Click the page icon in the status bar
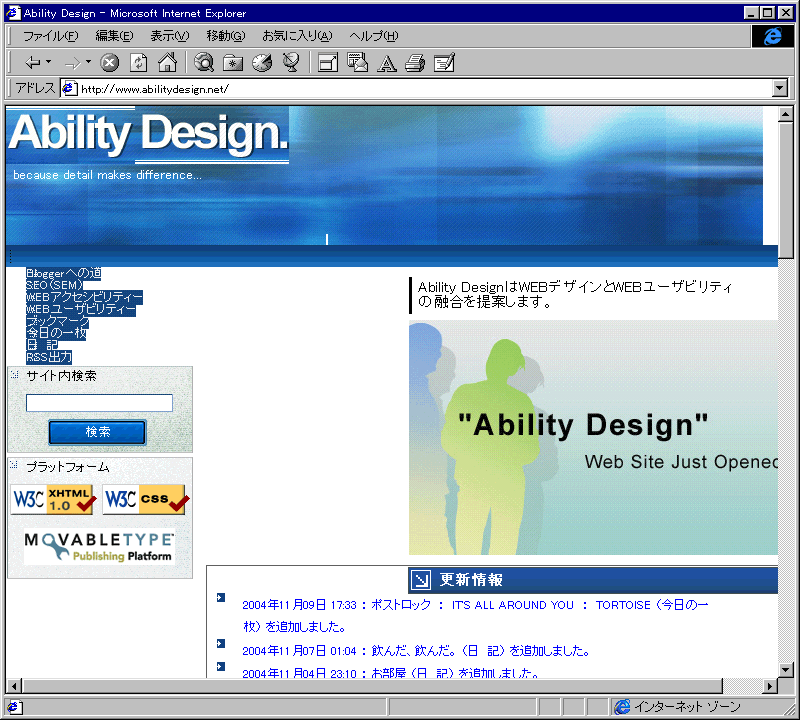The width and height of the screenshot is (800, 720). point(13,707)
